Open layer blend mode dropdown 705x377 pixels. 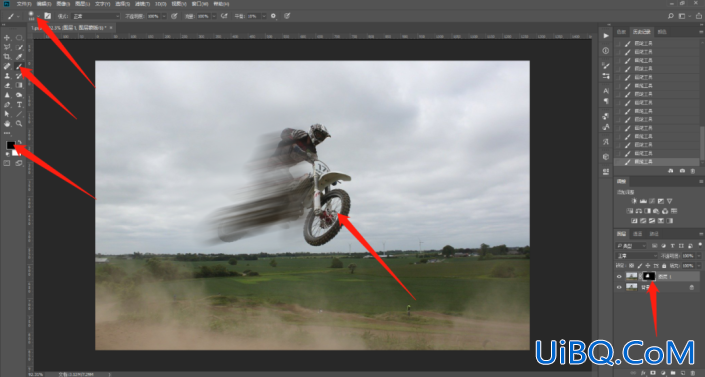[x=636, y=256]
